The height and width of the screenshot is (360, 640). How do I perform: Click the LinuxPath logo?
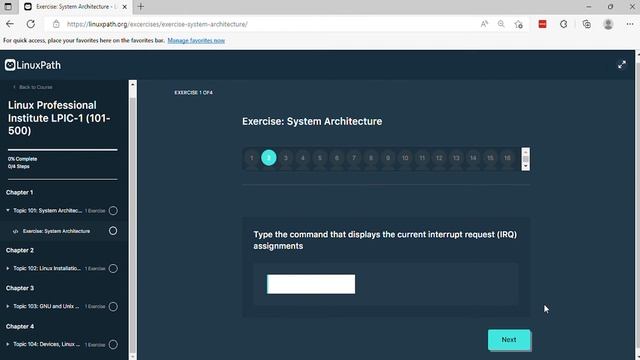(33, 65)
